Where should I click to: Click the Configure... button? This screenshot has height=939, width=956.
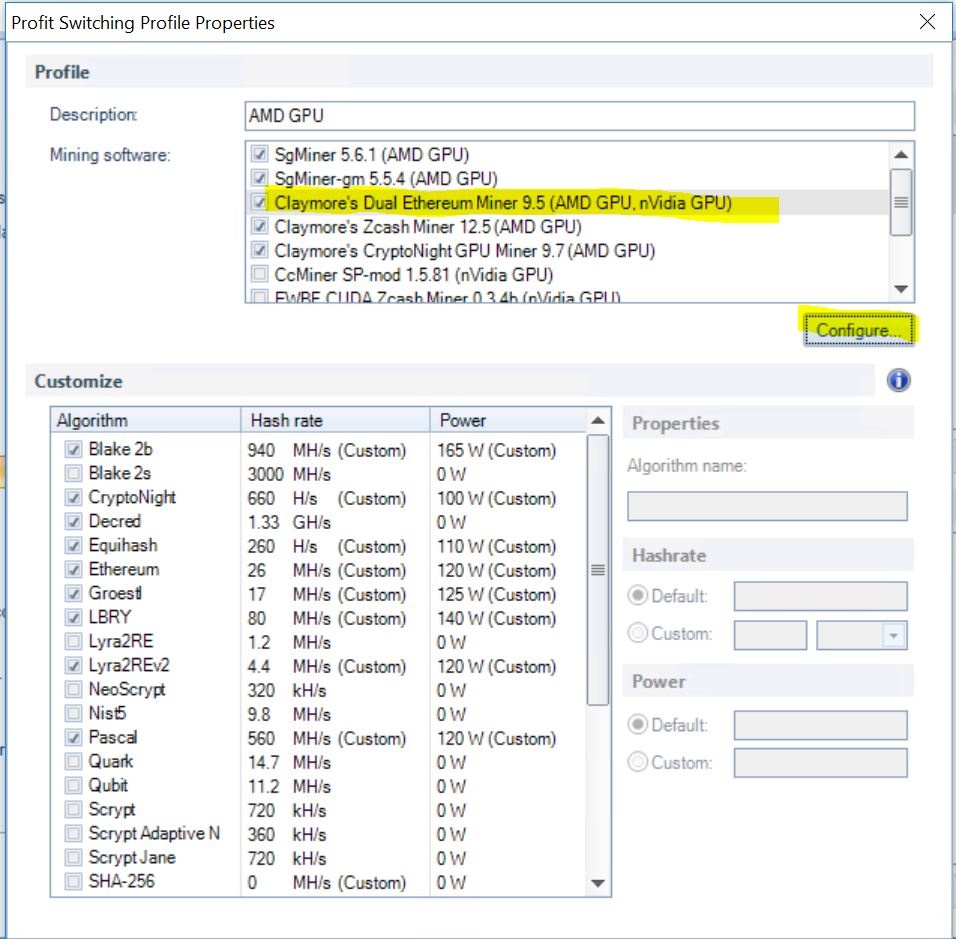[858, 330]
